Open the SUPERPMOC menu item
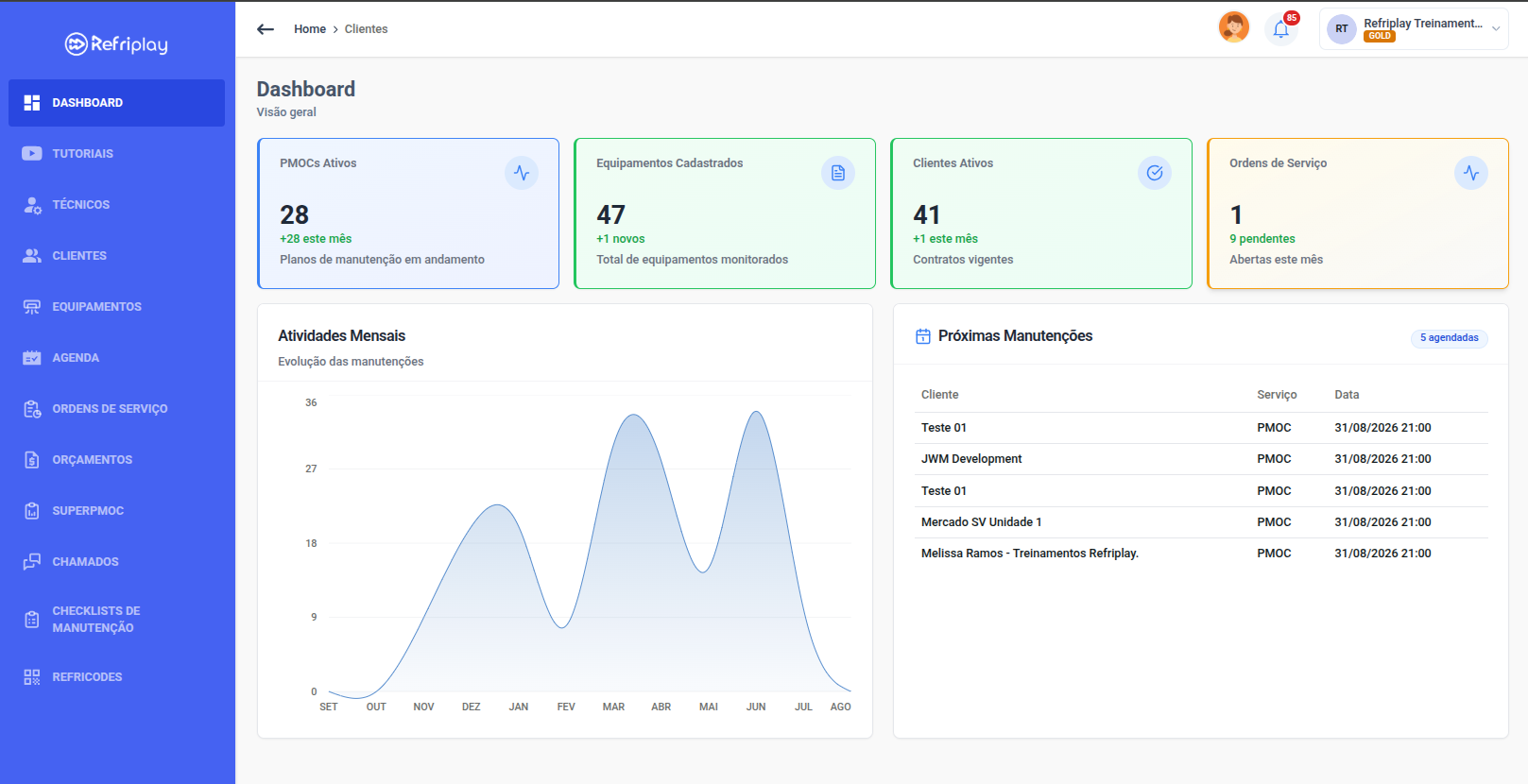Image resolution: width=1528 pixels, height=784 pixels. tap(116, 510)
